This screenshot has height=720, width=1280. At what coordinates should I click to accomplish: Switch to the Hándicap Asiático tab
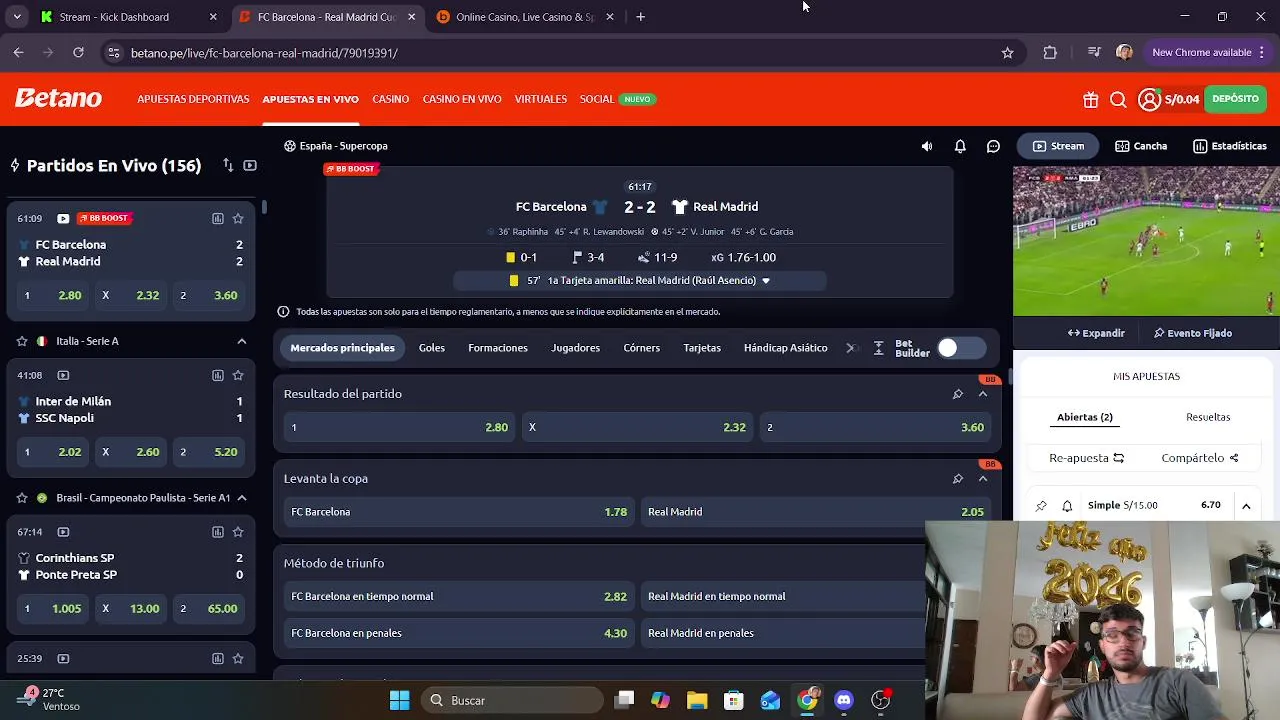click(x=785, y=348)
